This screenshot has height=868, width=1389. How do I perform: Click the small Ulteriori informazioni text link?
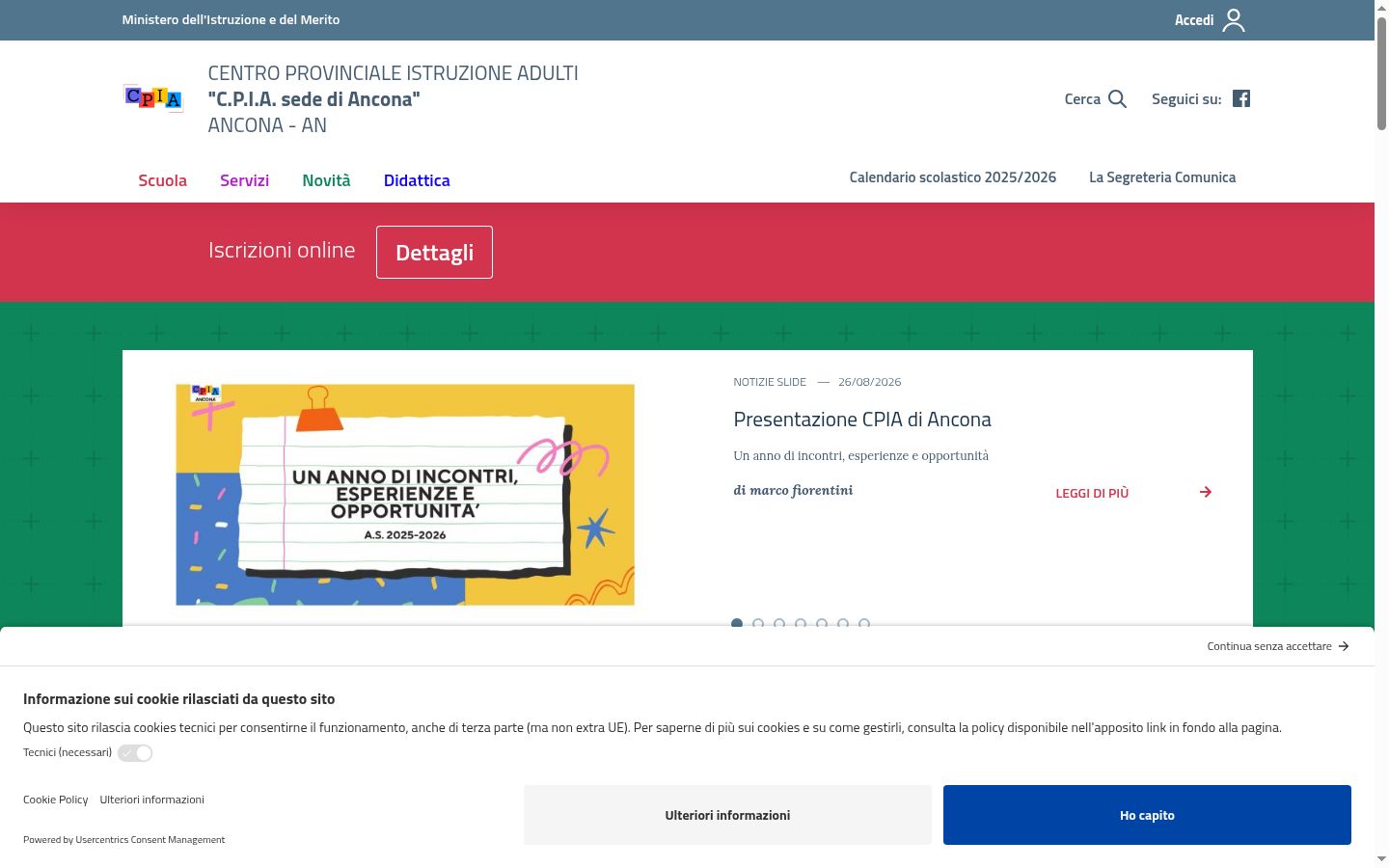[x=151, y=800]
